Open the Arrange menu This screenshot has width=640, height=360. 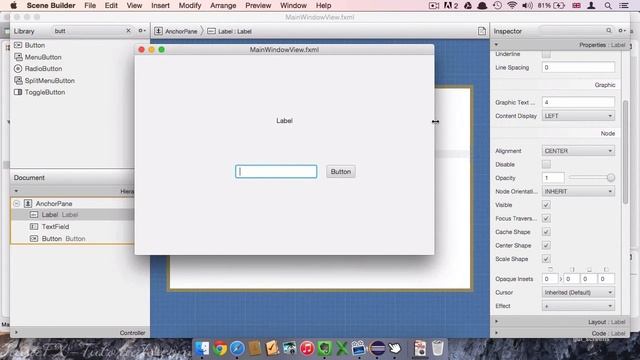pos(223,6)
